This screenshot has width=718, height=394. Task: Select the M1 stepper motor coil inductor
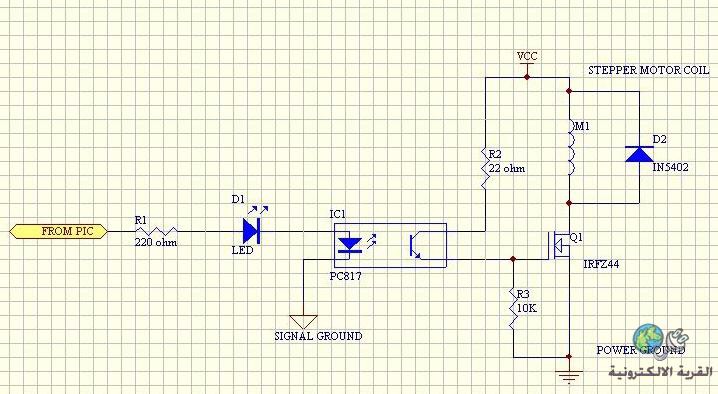(571, 147)
